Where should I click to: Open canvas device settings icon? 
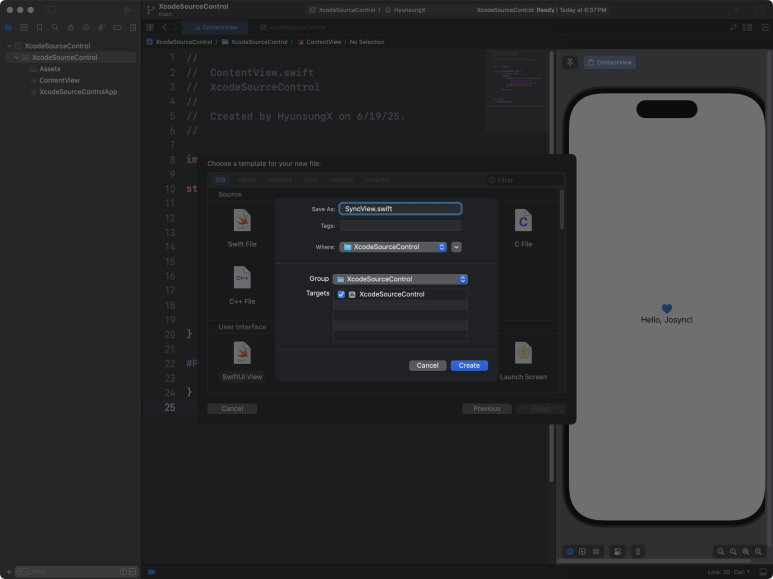(617, 551)
